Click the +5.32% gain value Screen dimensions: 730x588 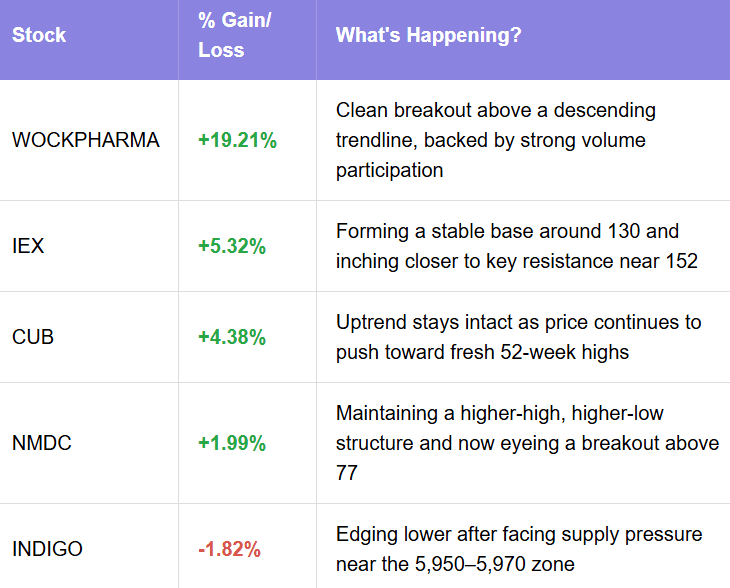pos(232,245)
